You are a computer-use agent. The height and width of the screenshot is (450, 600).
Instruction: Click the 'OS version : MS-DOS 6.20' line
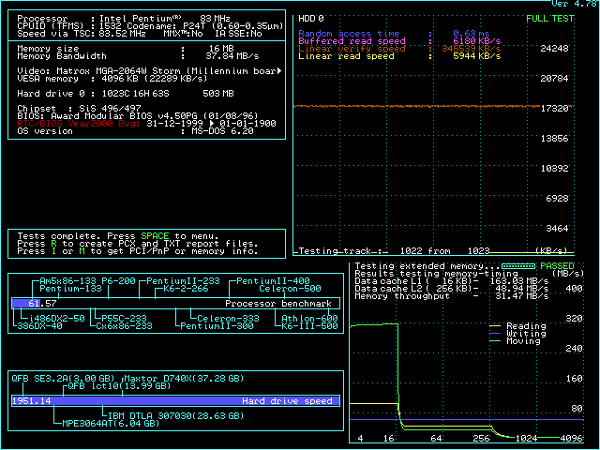click(x=135, y=131)
